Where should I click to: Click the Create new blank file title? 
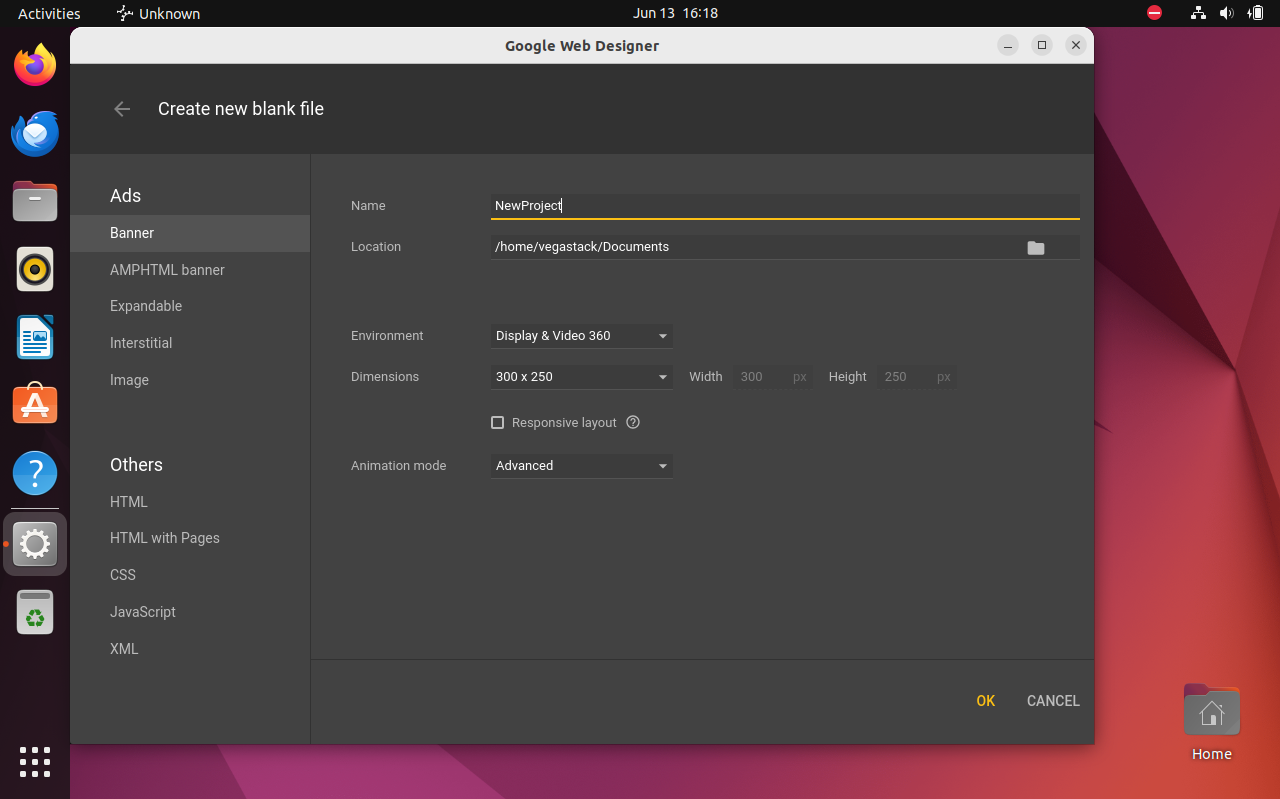(241, 109)
